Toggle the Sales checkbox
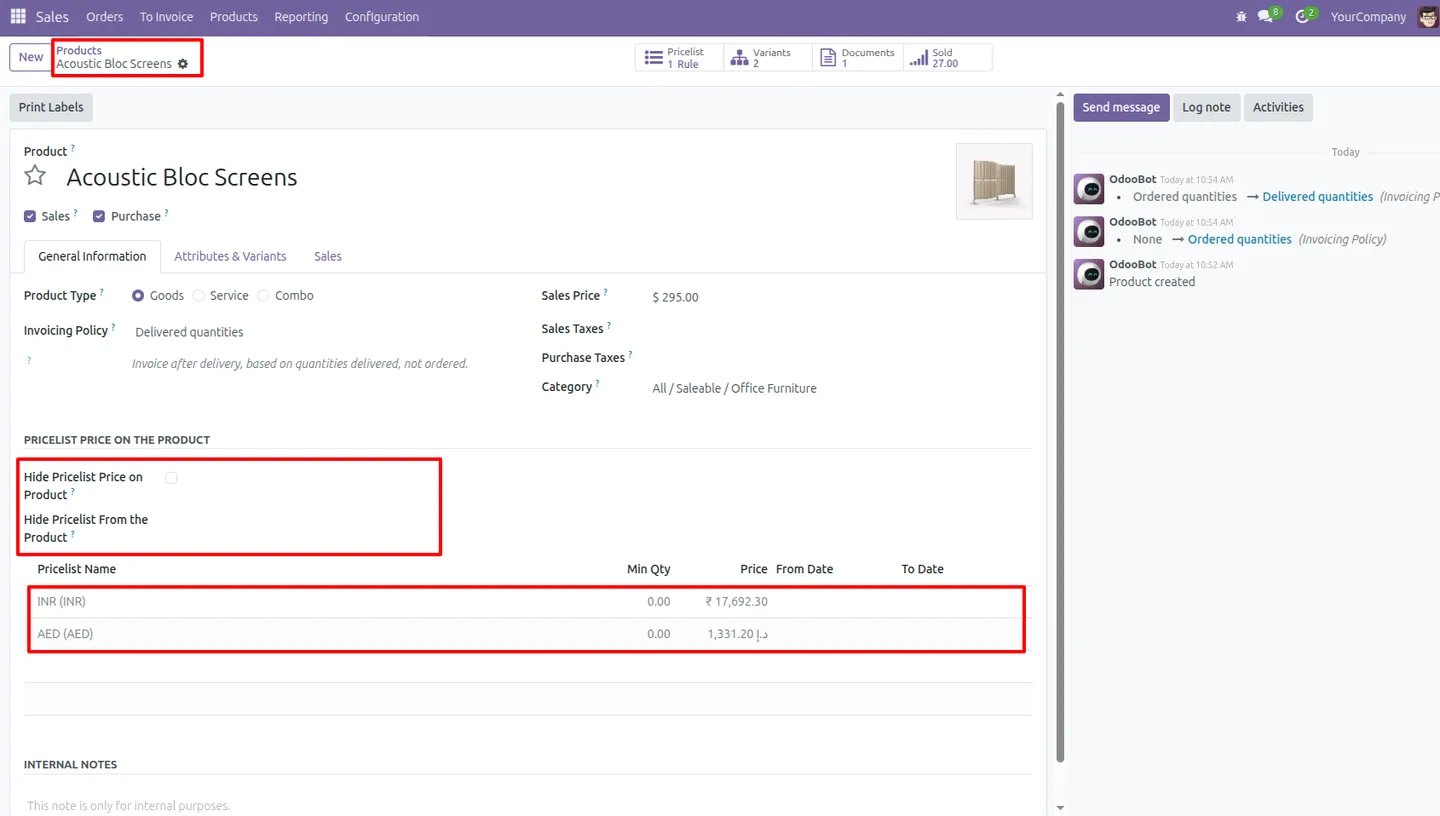Viewport: 1440px width, 816px height. point(30,216)
